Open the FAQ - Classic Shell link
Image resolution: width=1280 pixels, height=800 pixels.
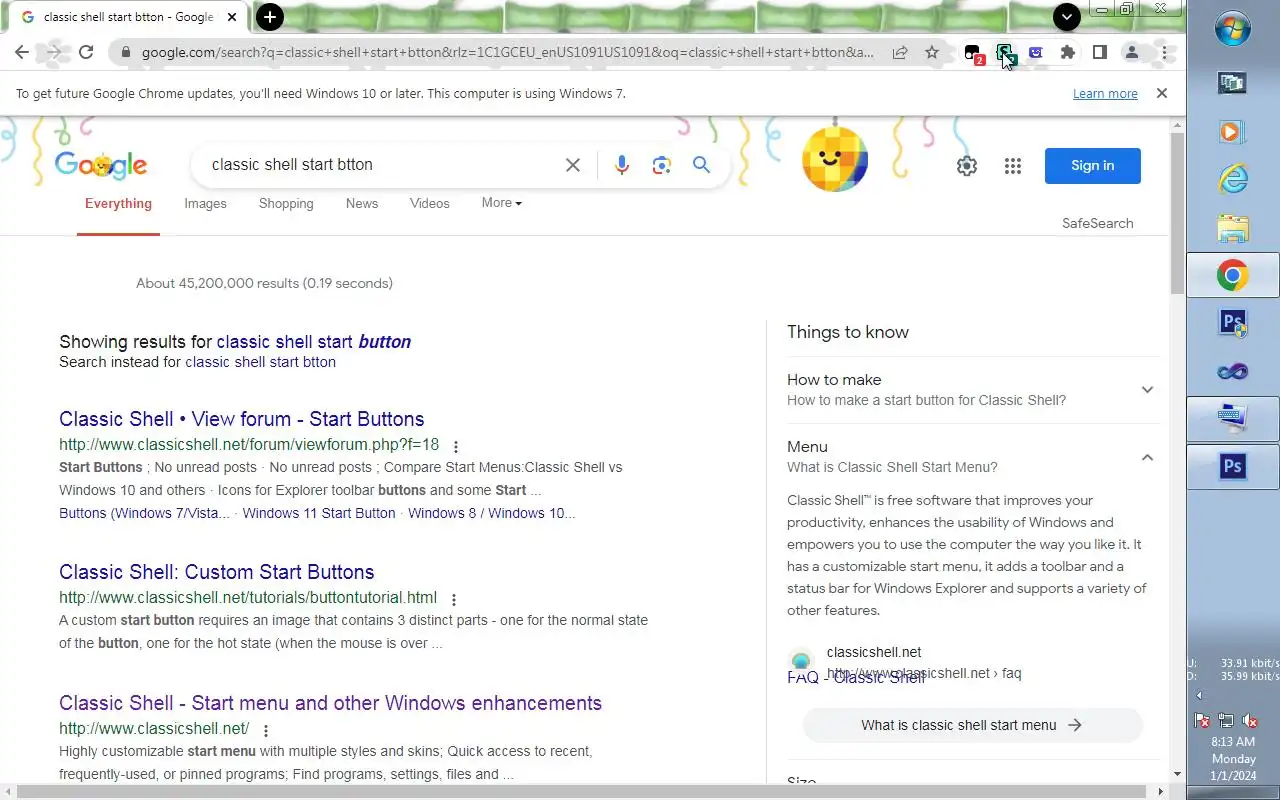coord(856,678)
